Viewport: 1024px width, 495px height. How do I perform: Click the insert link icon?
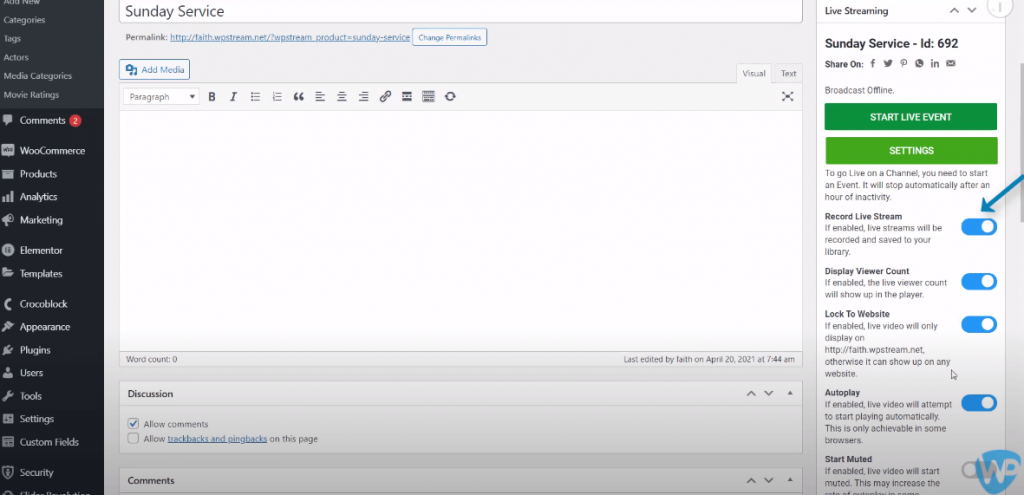click(x=385, y=97)
